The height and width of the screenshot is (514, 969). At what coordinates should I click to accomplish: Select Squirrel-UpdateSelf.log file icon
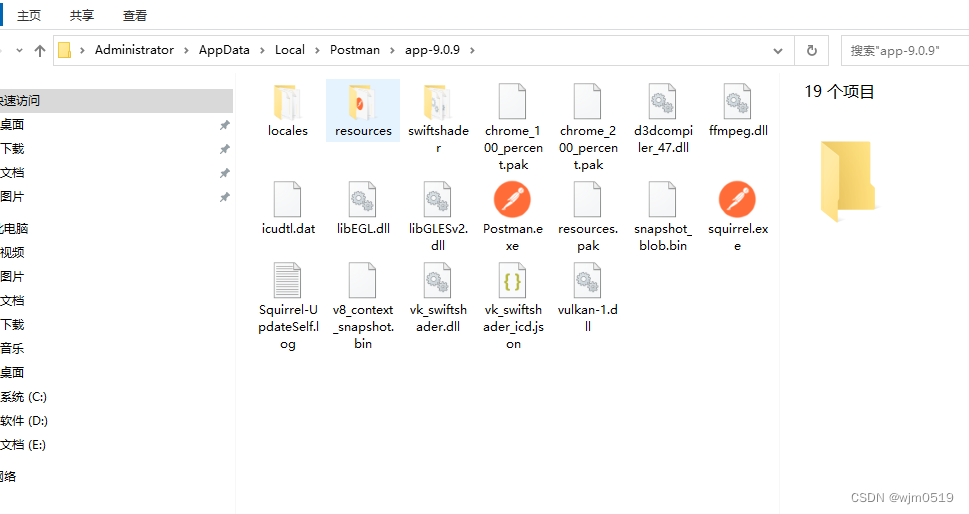click(x=287, y=280)
